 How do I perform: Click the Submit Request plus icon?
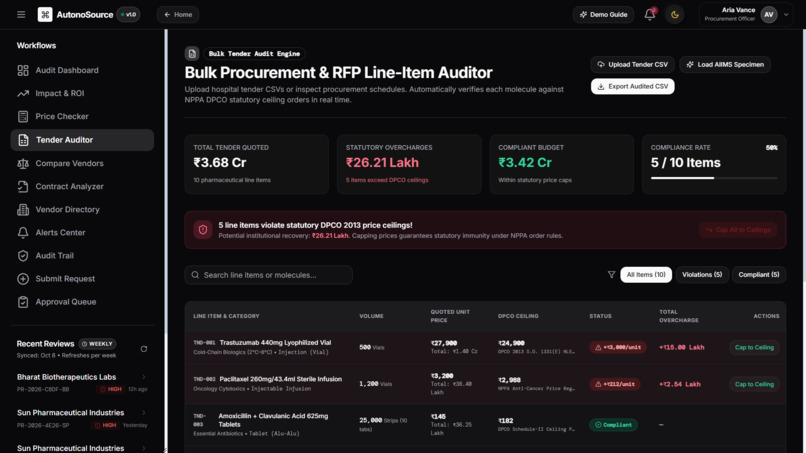(x=23, y=279)
